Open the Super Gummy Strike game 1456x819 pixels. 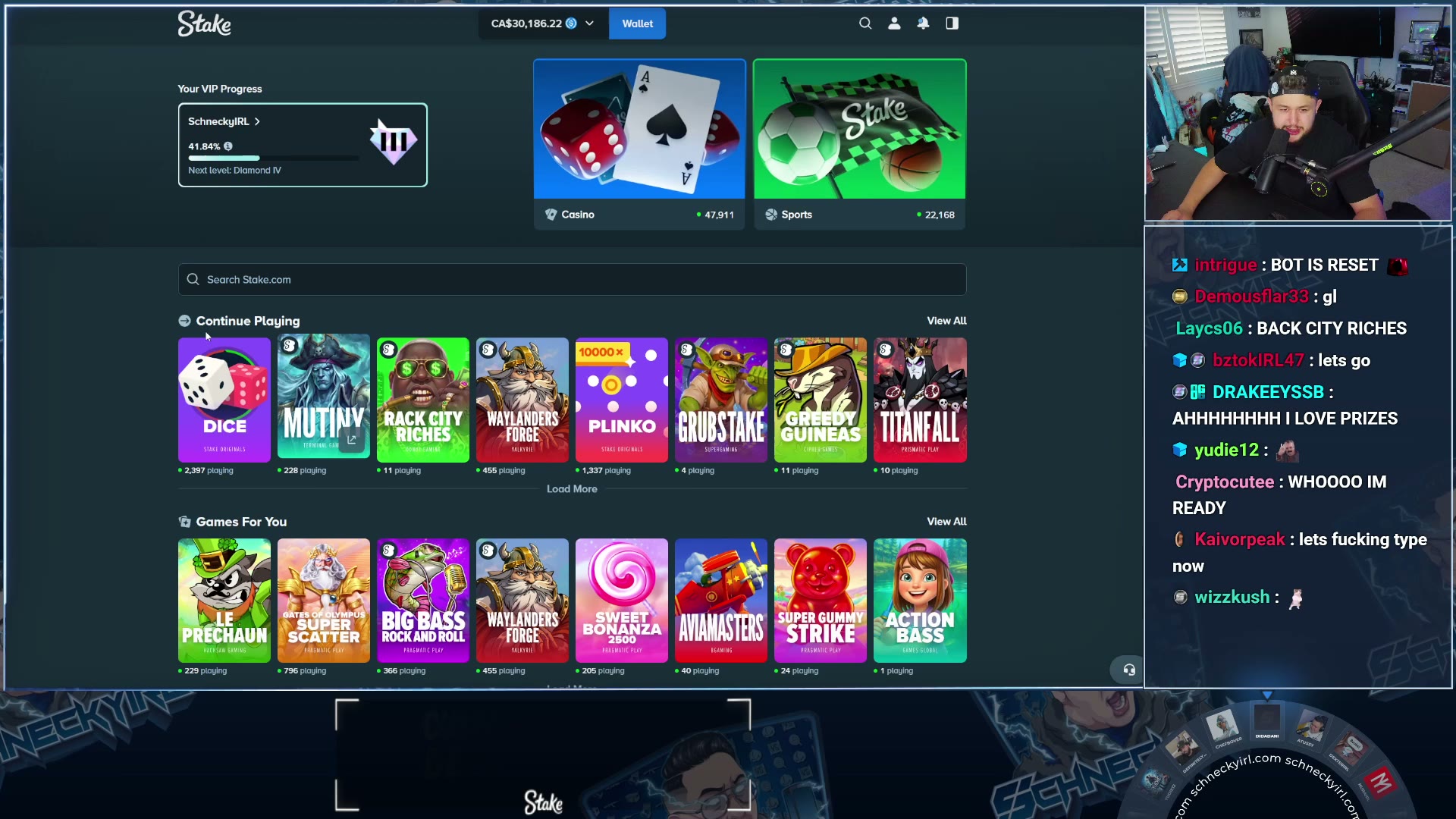821,601
